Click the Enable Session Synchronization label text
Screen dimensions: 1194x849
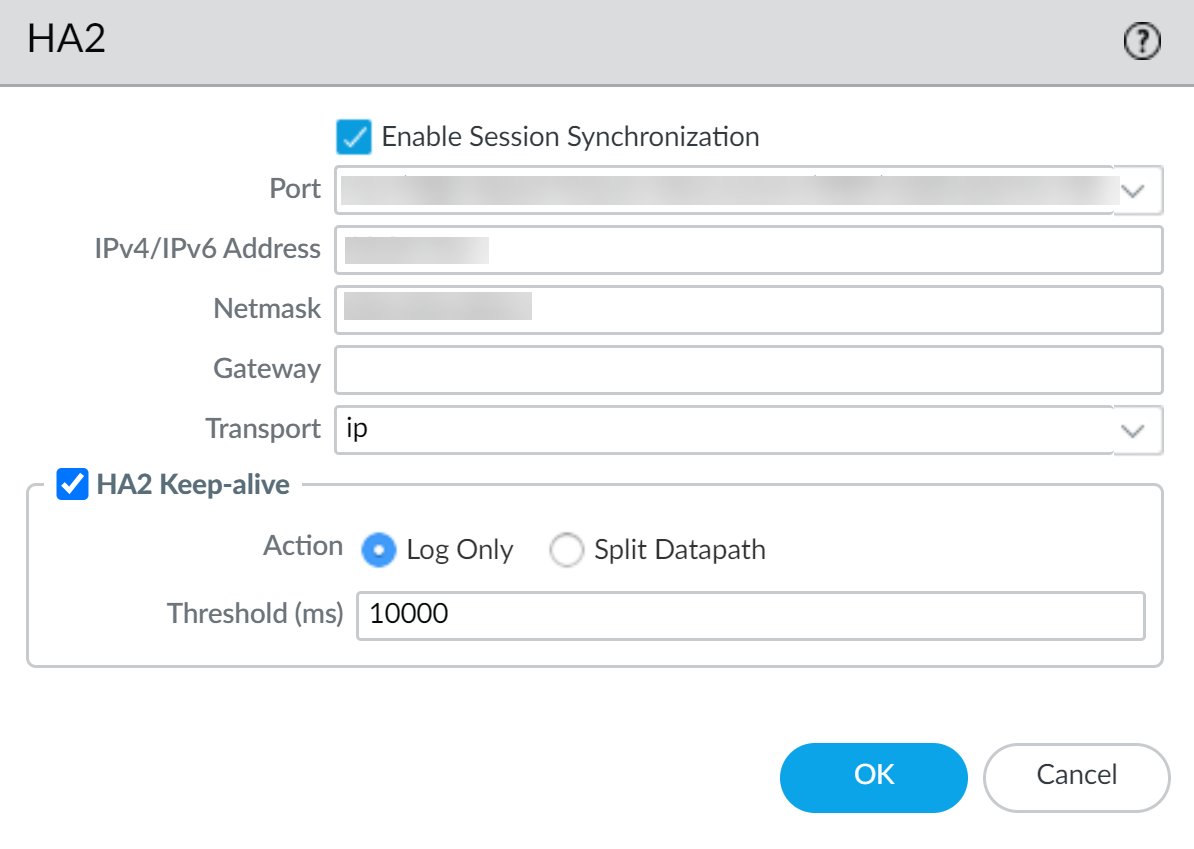[x=570, y=137]
